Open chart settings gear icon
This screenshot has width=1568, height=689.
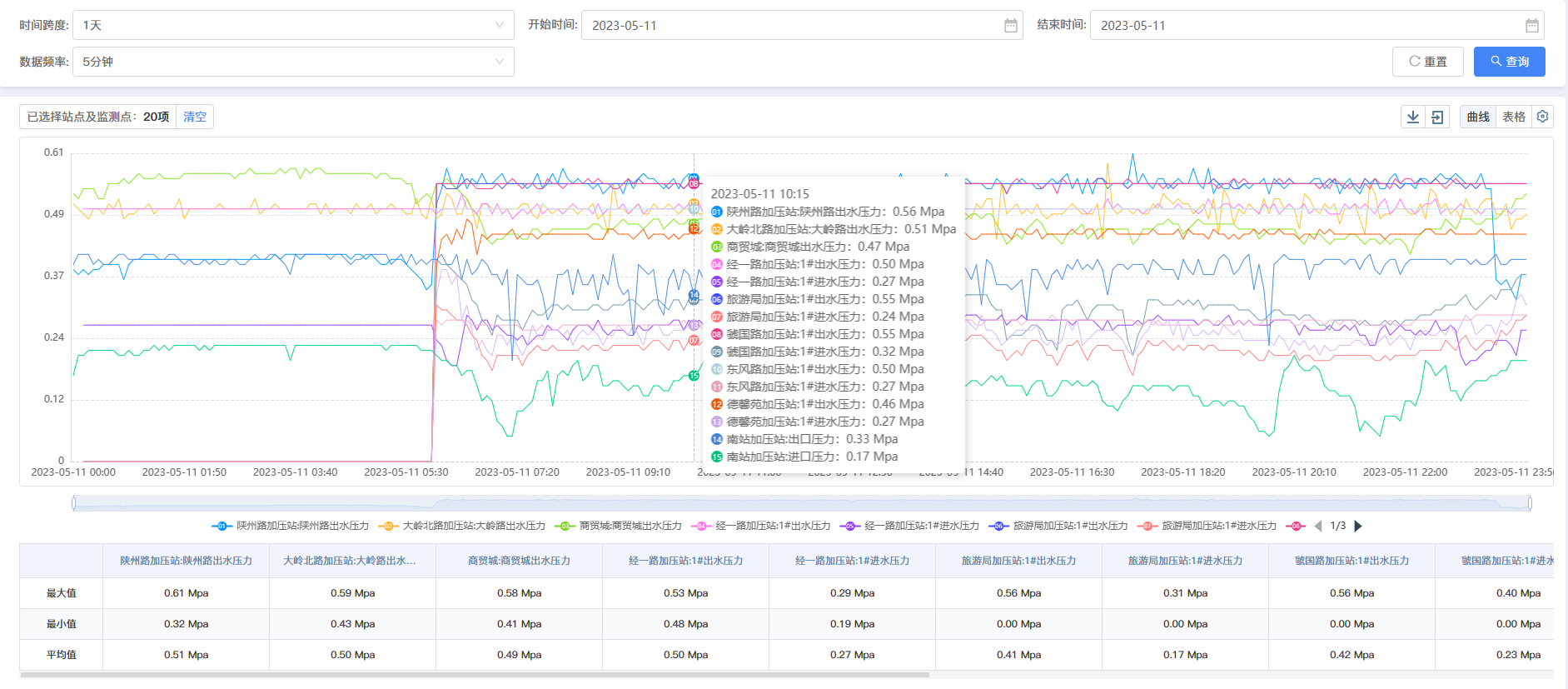pos(1542,117)
